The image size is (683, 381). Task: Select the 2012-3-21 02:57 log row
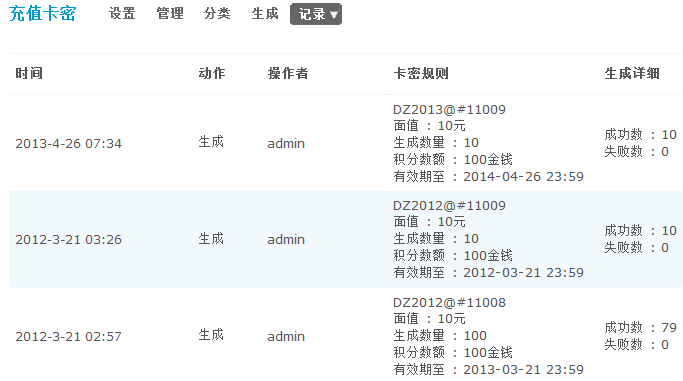pyautogui.click(x=346, y=334)
